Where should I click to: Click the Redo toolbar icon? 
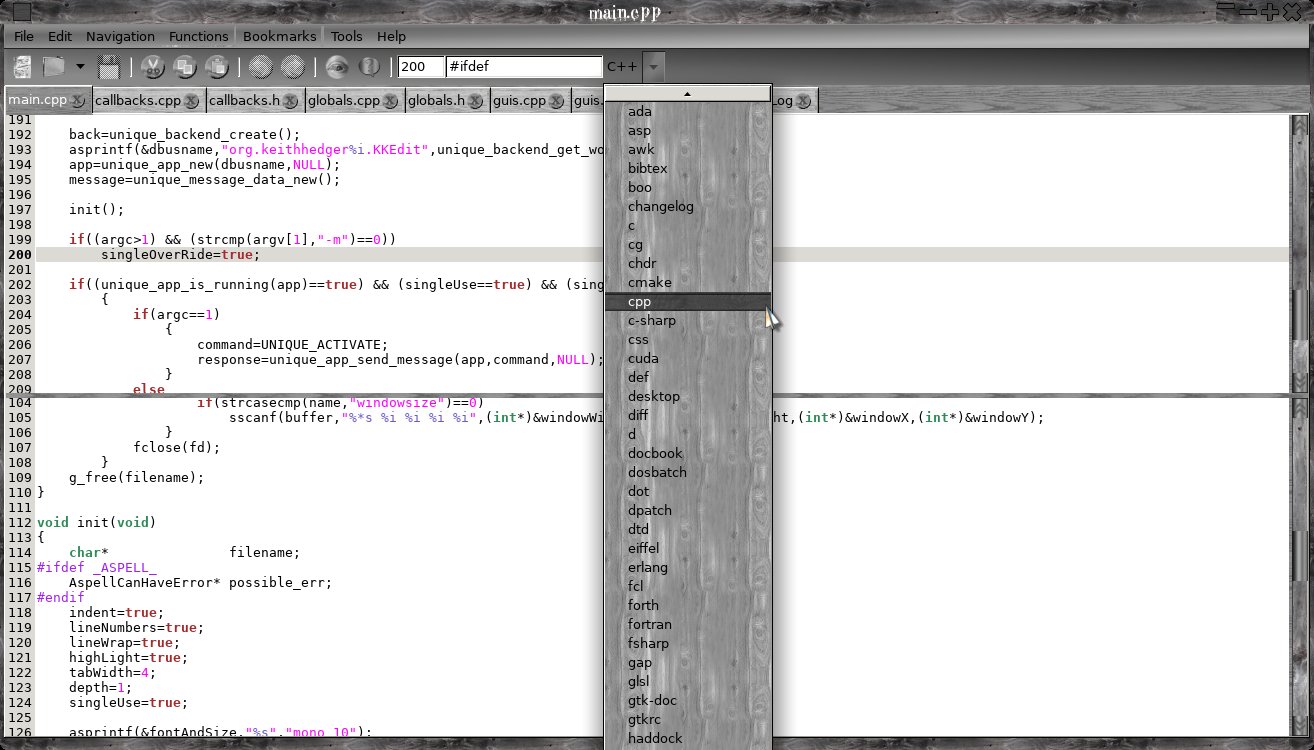(x=293, y=67)
